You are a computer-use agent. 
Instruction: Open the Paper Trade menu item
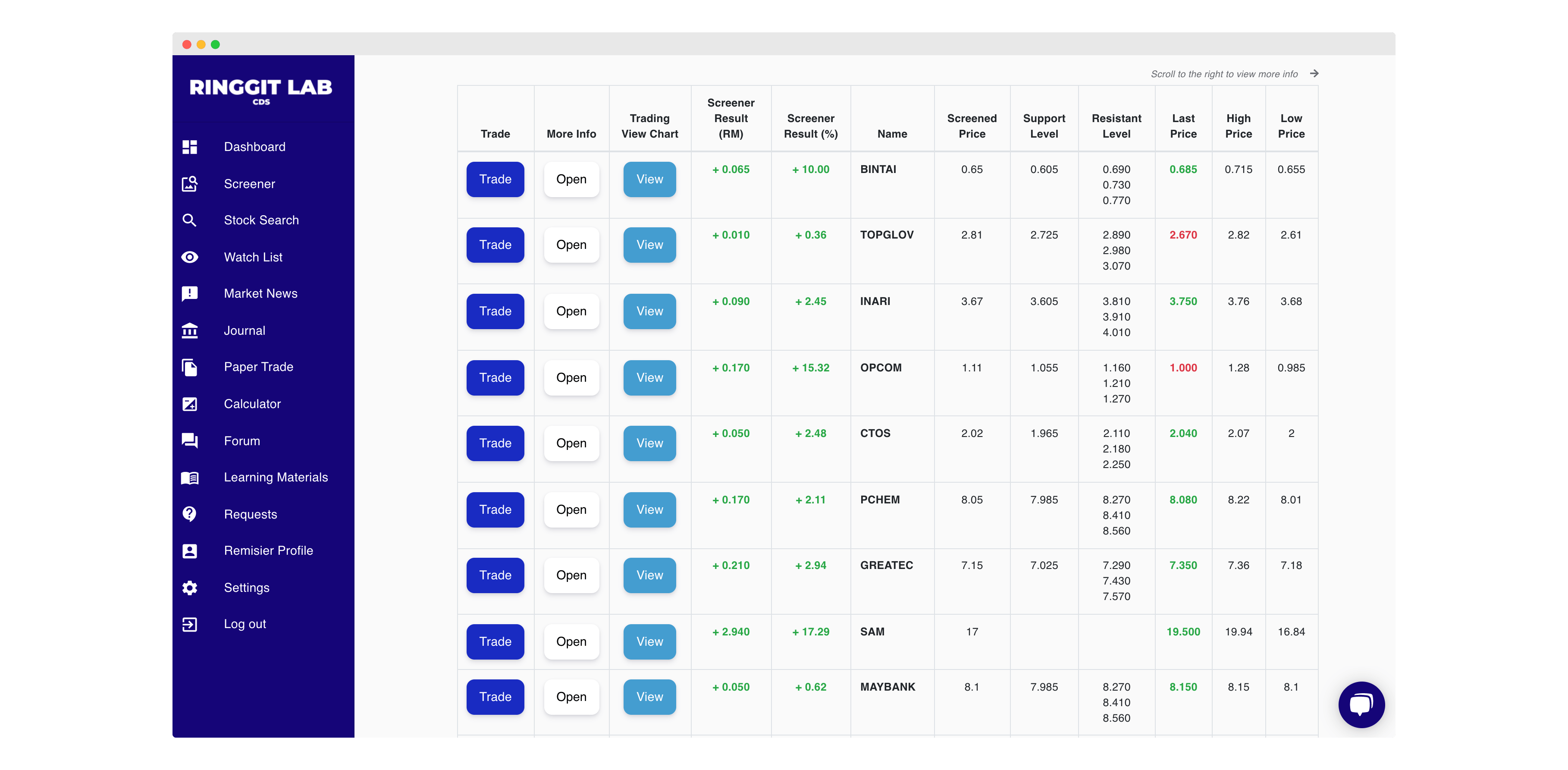(258, 367)
